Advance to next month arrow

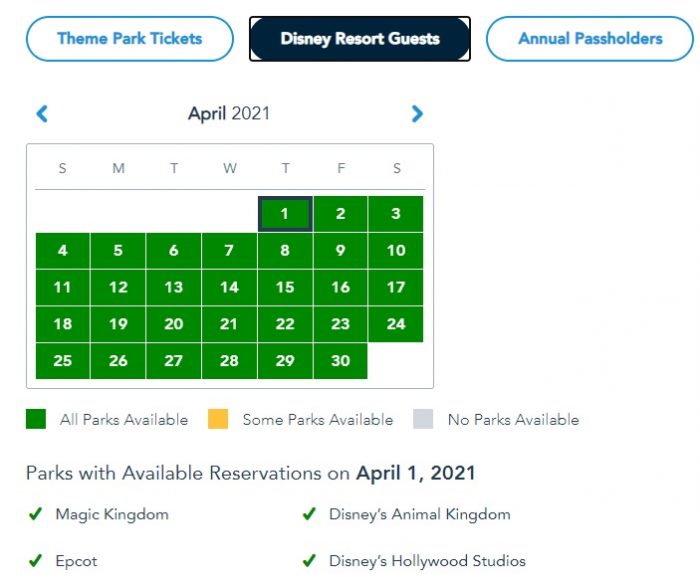pyautogui.click(x=417, y=114)
